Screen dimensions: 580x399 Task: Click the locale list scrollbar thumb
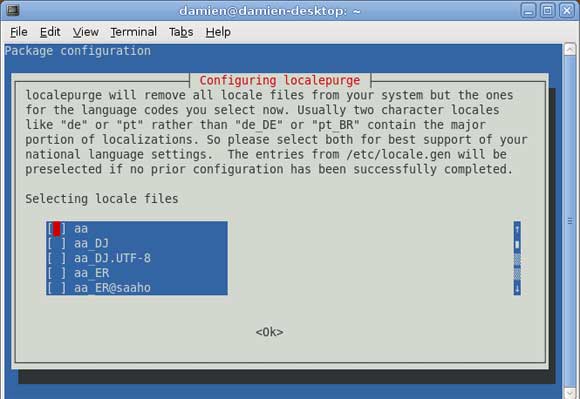517,244
